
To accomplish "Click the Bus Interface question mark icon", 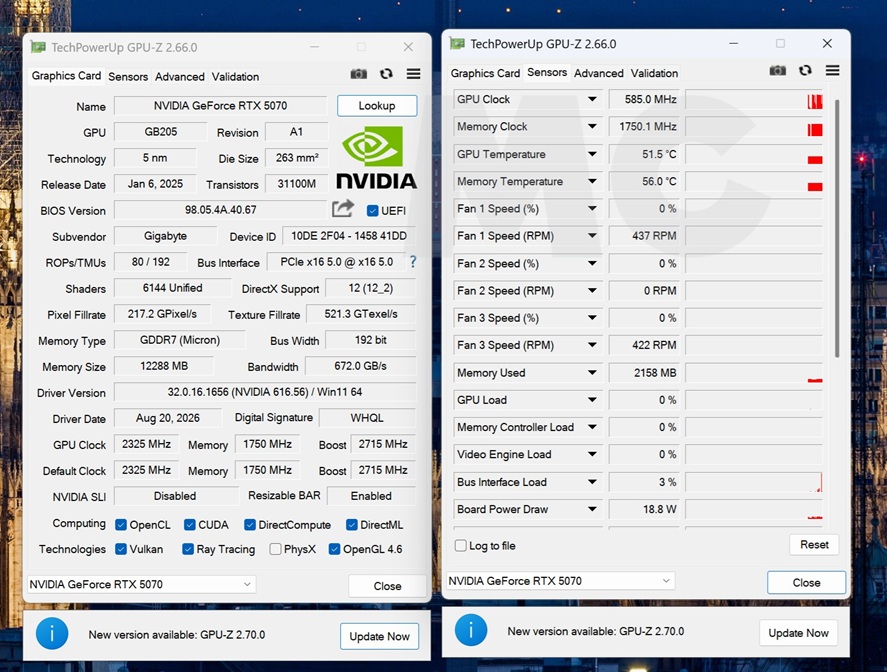I will (x=413, y=262).
